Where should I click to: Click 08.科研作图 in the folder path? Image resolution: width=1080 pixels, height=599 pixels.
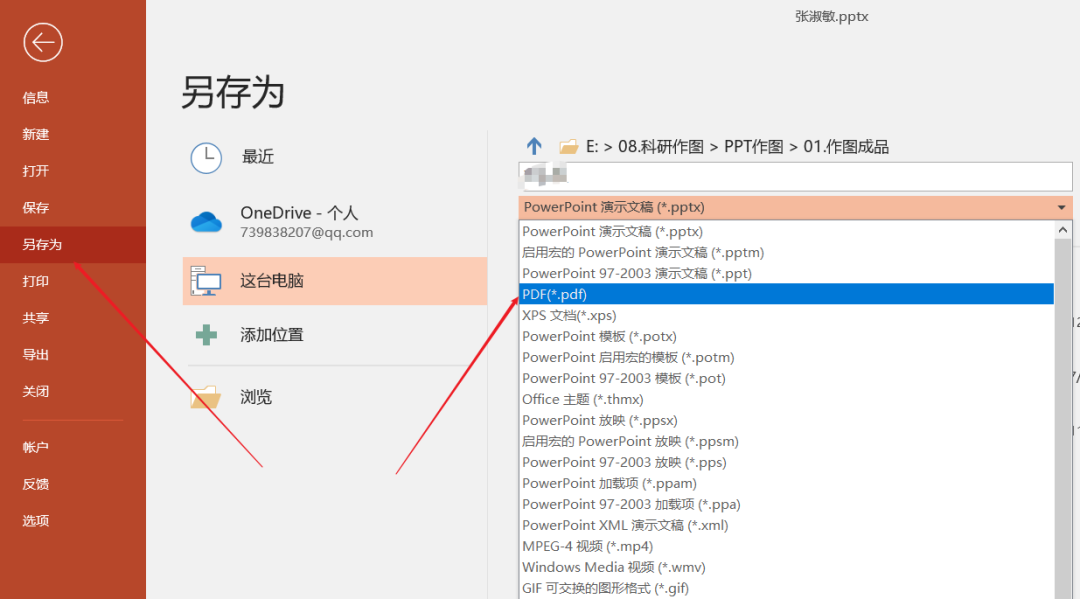[x=660, y=147]
